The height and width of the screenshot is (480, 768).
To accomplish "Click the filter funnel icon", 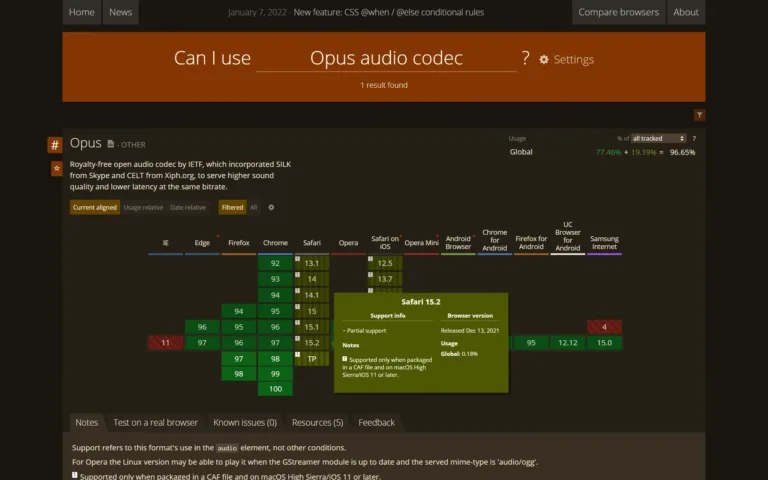I will [699, 115].
